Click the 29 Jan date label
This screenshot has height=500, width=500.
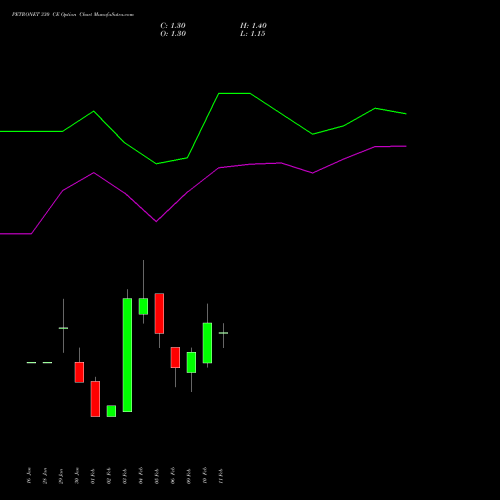tap(61, 476)
